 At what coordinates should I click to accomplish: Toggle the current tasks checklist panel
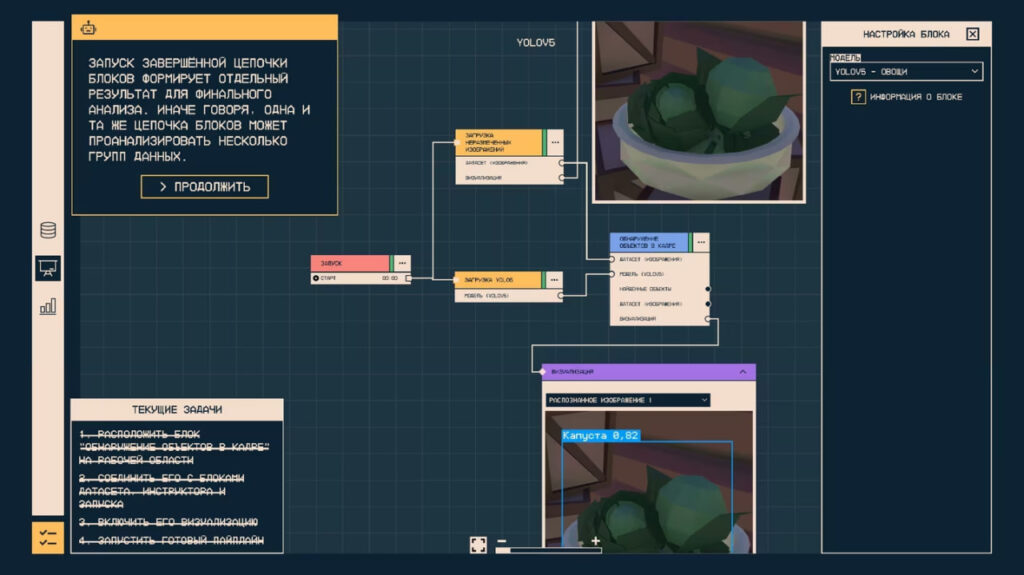pos(48,537)
